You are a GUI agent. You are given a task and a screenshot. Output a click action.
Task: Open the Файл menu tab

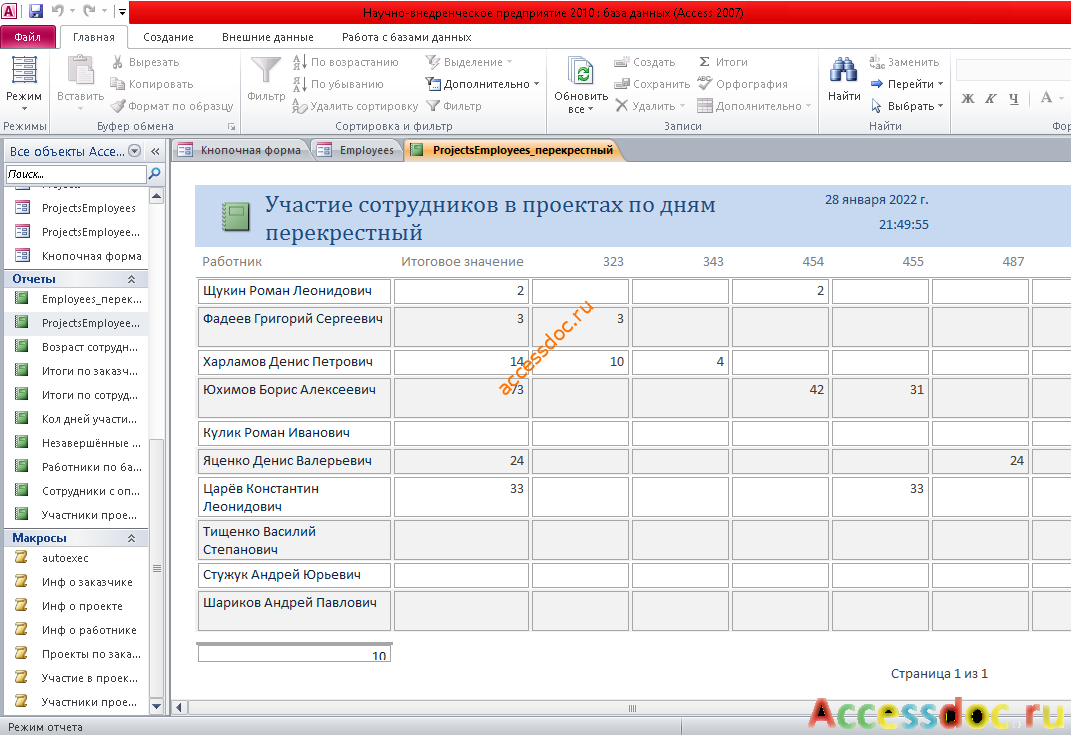click(x=27, y=37)
